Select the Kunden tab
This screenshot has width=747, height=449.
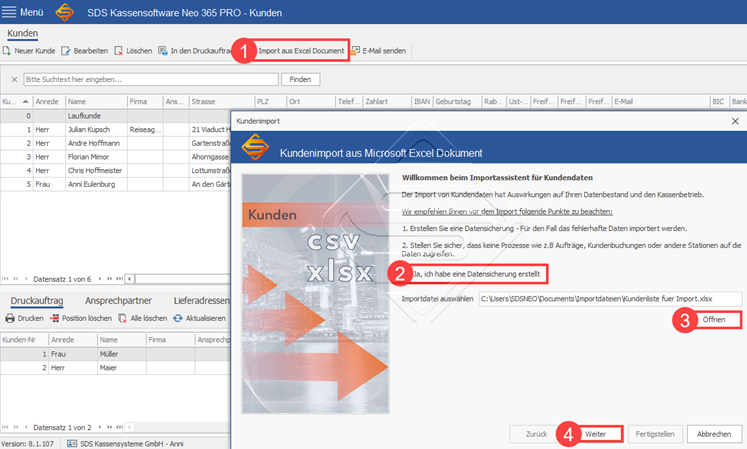[22, 33]
